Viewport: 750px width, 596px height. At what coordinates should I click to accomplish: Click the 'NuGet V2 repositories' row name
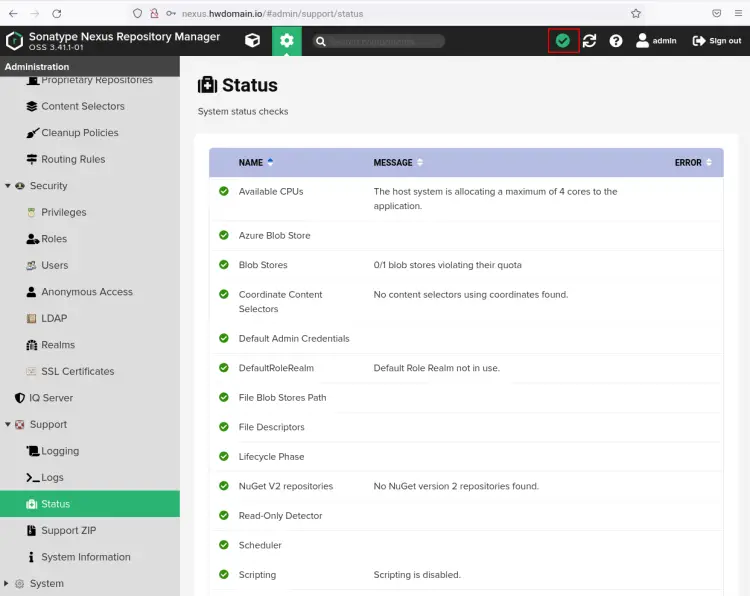pos(286,486)
